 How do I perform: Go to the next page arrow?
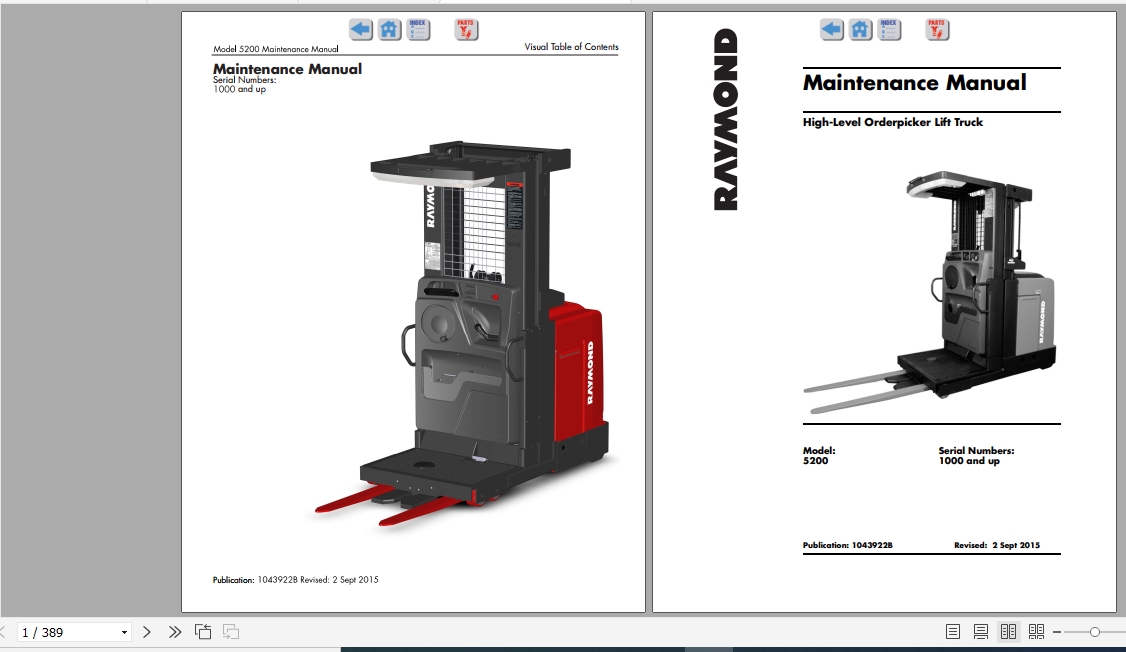coord(146,632)
